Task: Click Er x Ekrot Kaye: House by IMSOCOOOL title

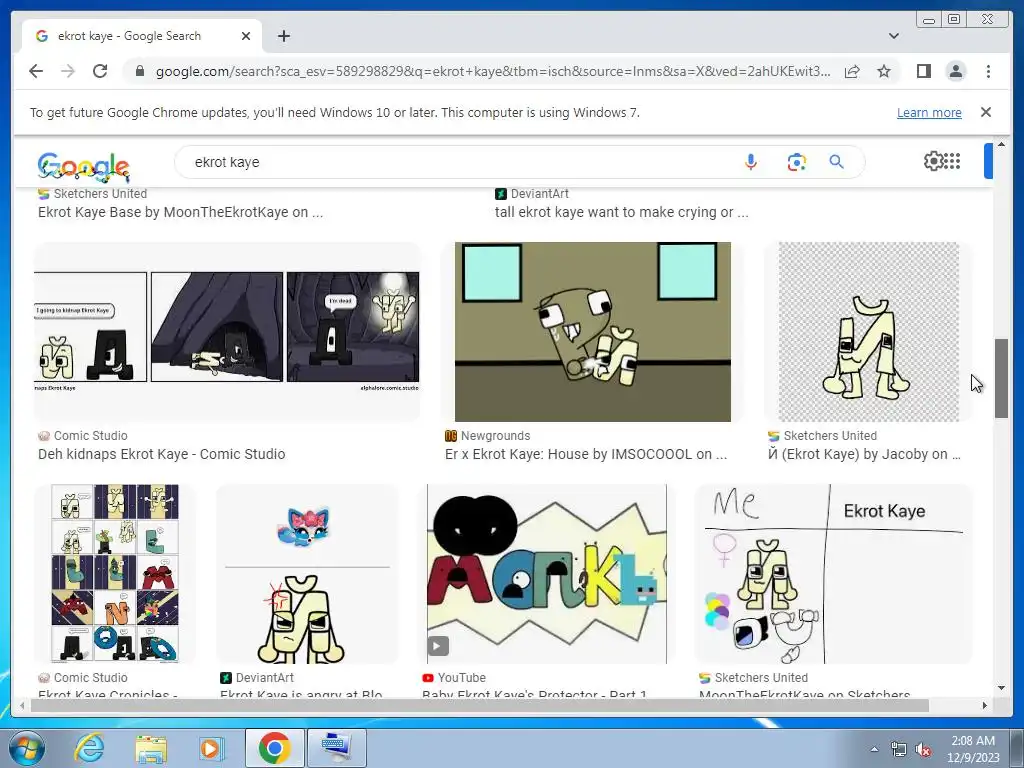Action: point(586,454)
